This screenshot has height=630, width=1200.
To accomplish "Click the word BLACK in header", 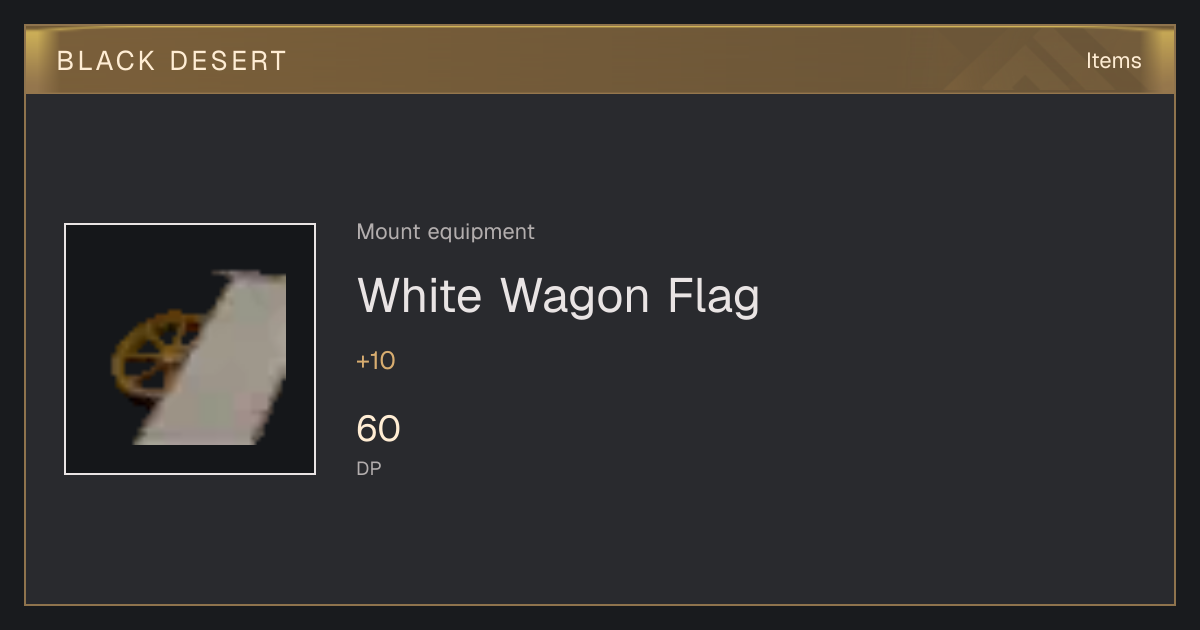I will (106, 61).
